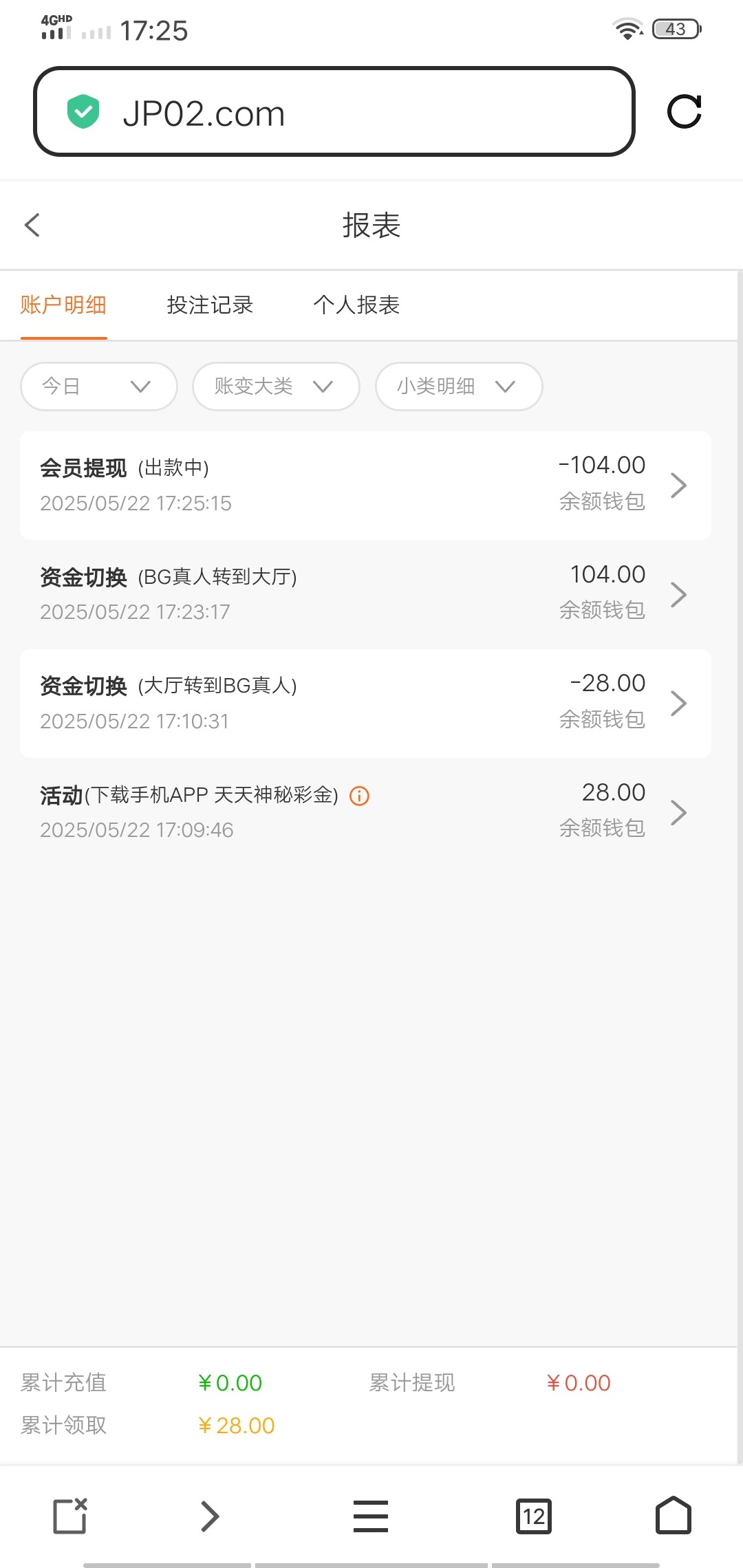Screen dimensions: 743x1568
Task: Open the 会员提现 -104.00 record
Action: pos(365,485)
